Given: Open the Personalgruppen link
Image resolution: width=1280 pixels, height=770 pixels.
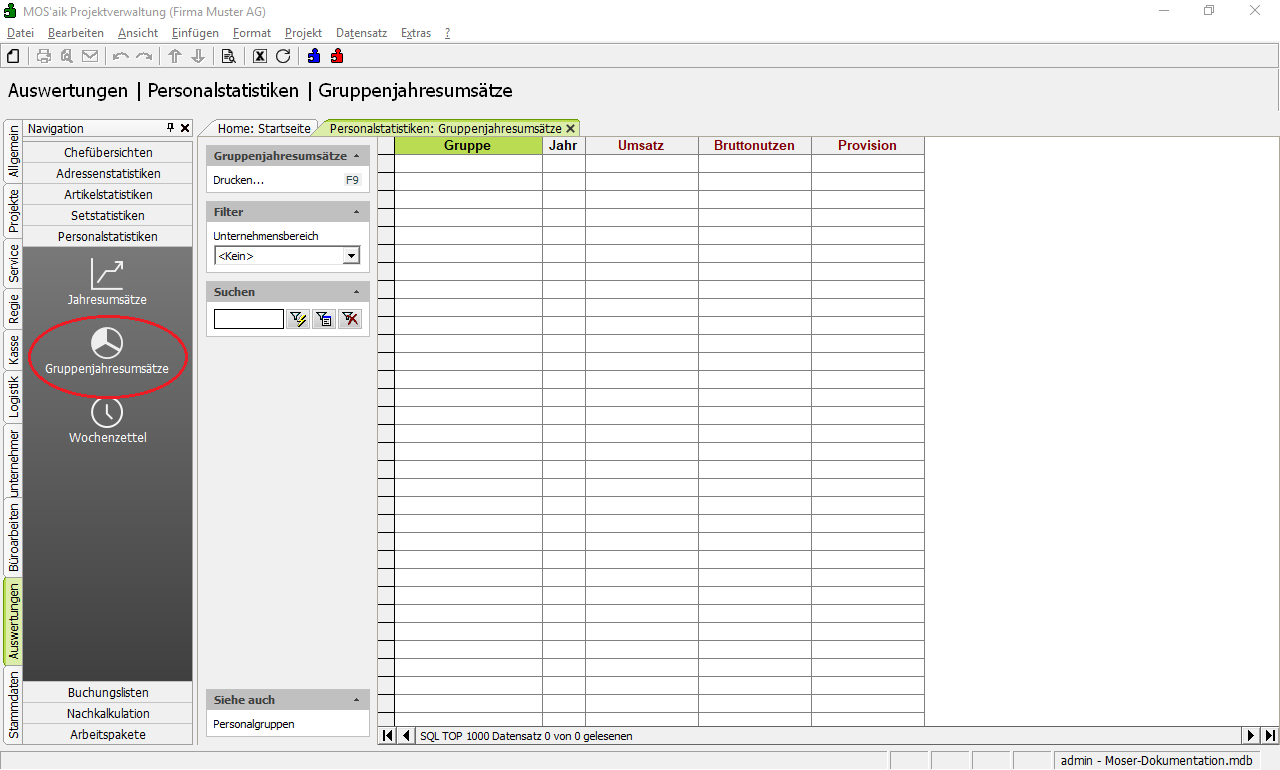Looking at the screenshot, I should tap(254, 724).
